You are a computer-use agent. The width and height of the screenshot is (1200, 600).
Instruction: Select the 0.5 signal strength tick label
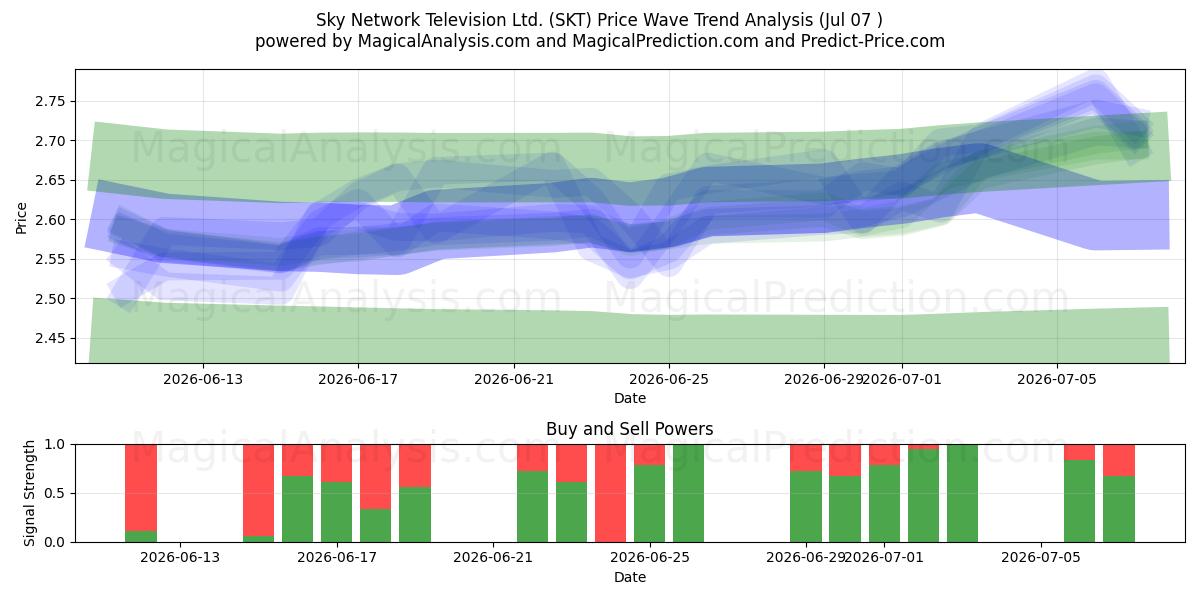(x=56, y=493)
